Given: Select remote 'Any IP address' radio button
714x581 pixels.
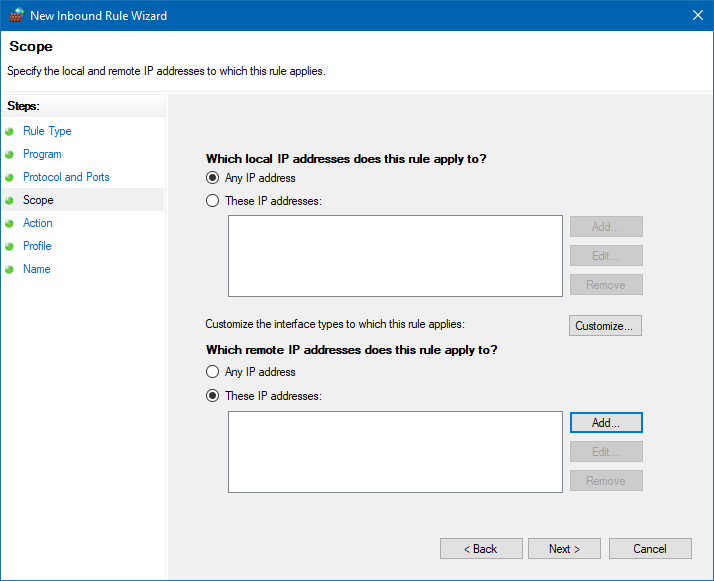Looking at the screenshot, I should click(x=212, y=372).
